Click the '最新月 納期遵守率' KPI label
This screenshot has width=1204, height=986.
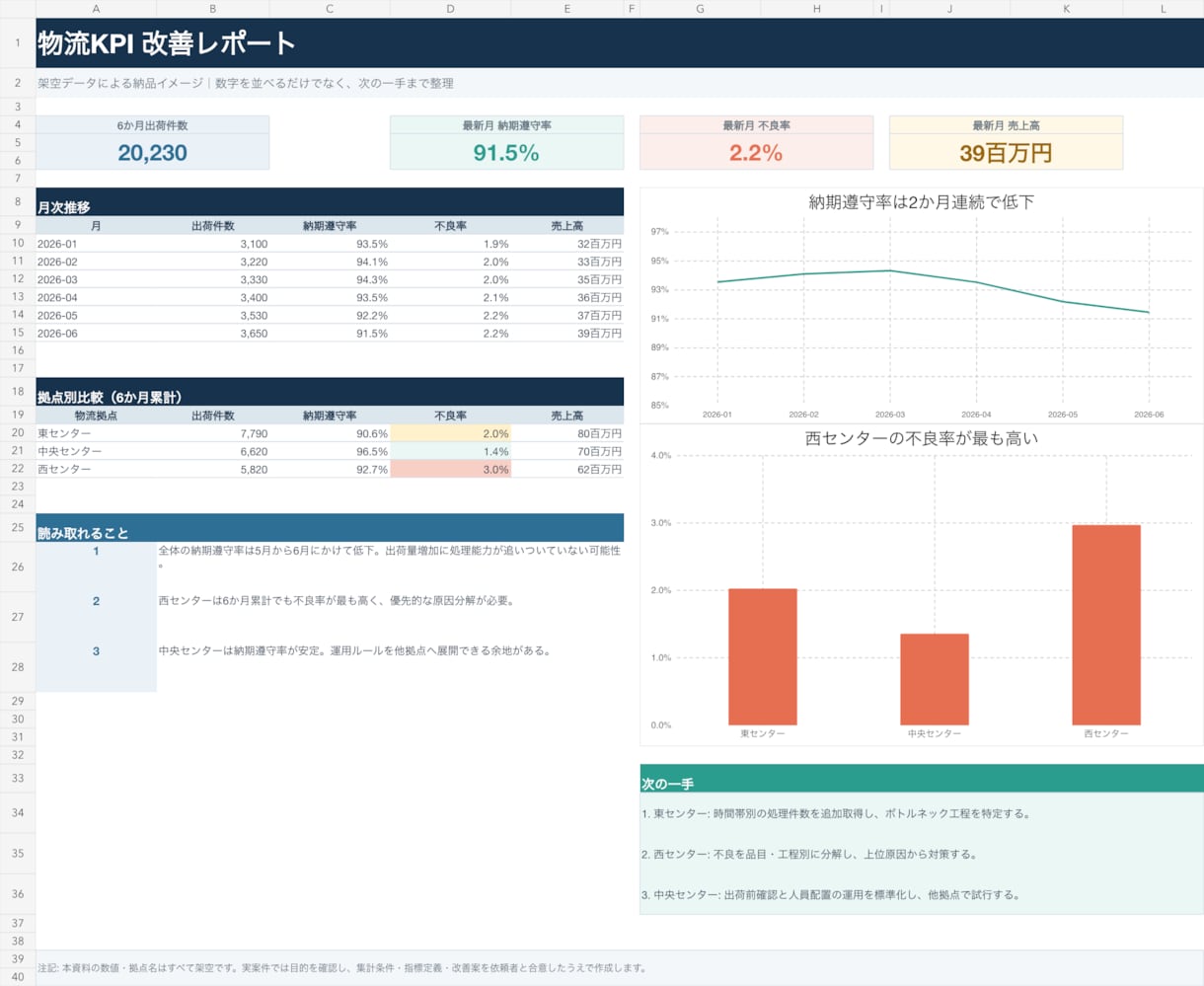pyautogui.click(x=506, y=125)
